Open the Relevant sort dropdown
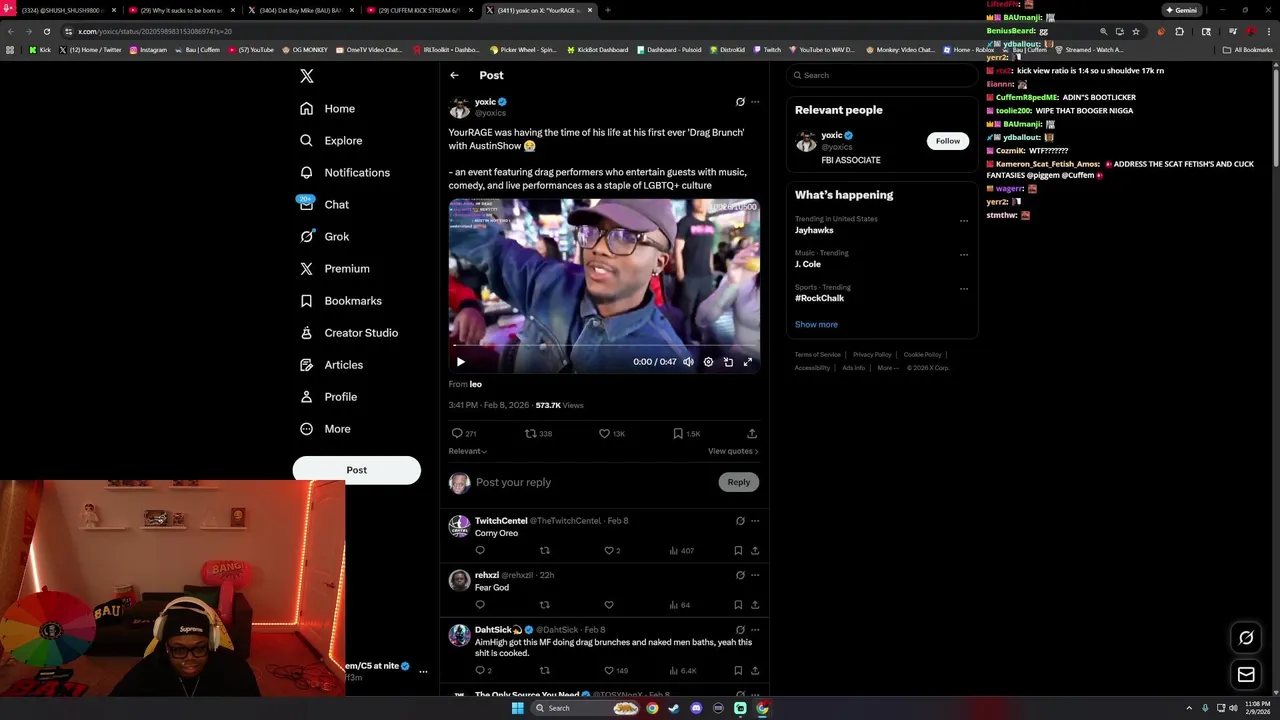The width and height of the screenshot is (1280, 720). (468, 451)
